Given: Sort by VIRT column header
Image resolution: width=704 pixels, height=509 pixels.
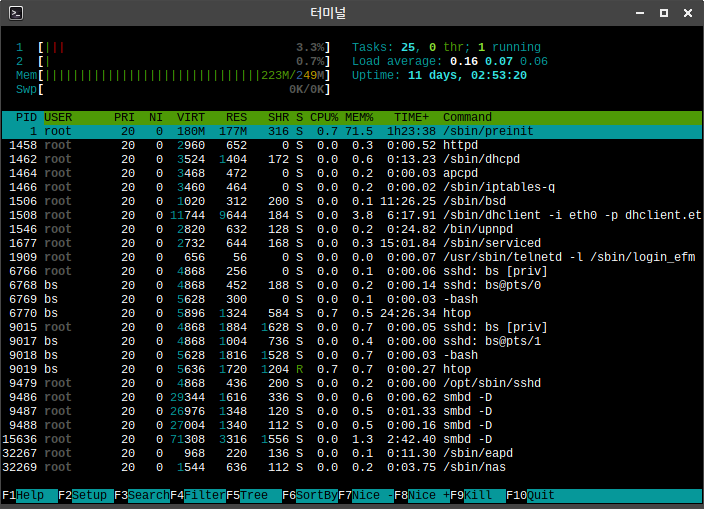Looking at the screenshot, I should pos(191,118).
